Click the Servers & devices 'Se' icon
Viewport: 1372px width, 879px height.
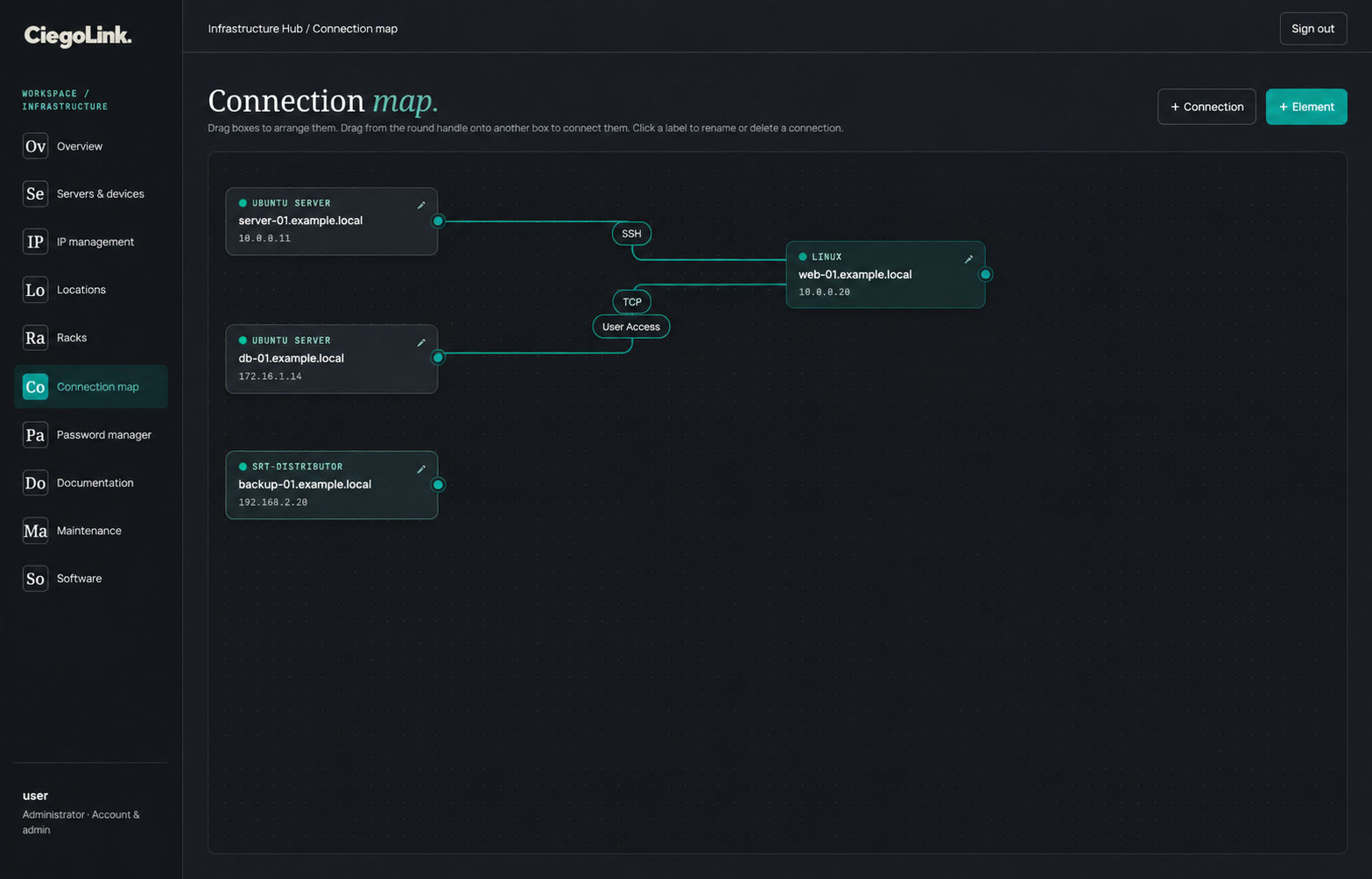[x=35, y=193]
